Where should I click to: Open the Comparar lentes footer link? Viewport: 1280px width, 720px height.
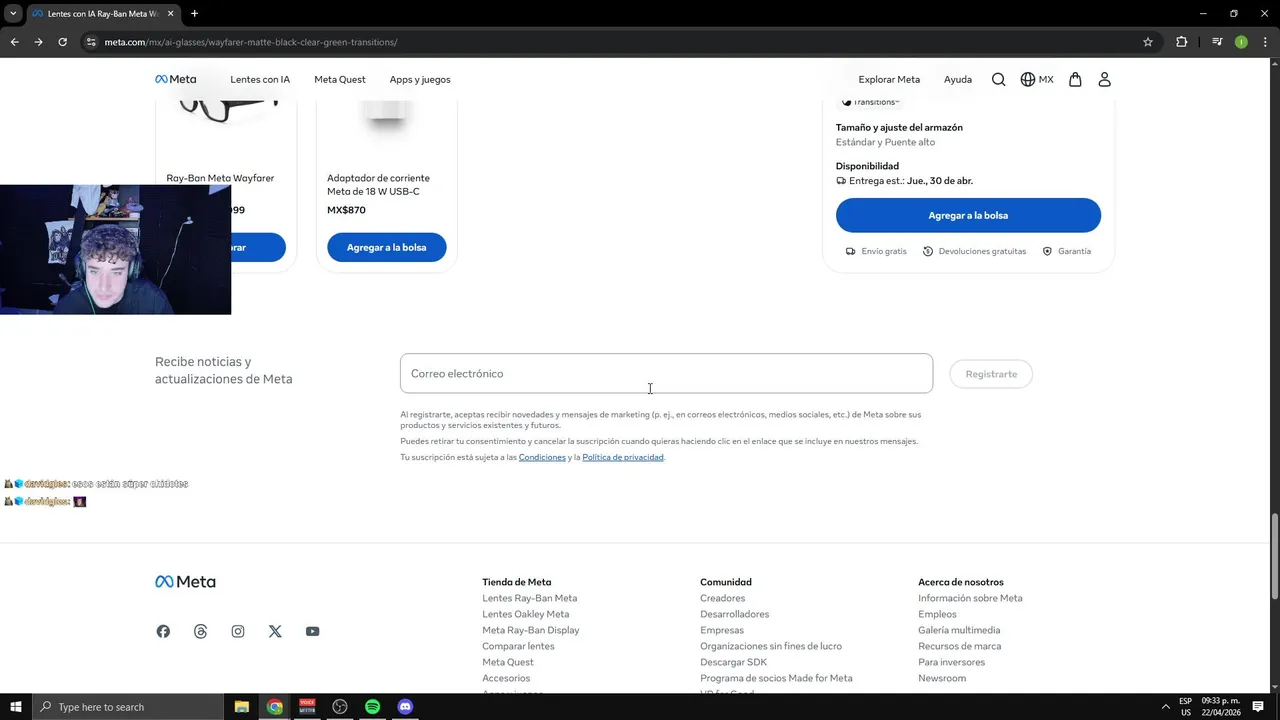pyautogui.click(x=518, y=646)
